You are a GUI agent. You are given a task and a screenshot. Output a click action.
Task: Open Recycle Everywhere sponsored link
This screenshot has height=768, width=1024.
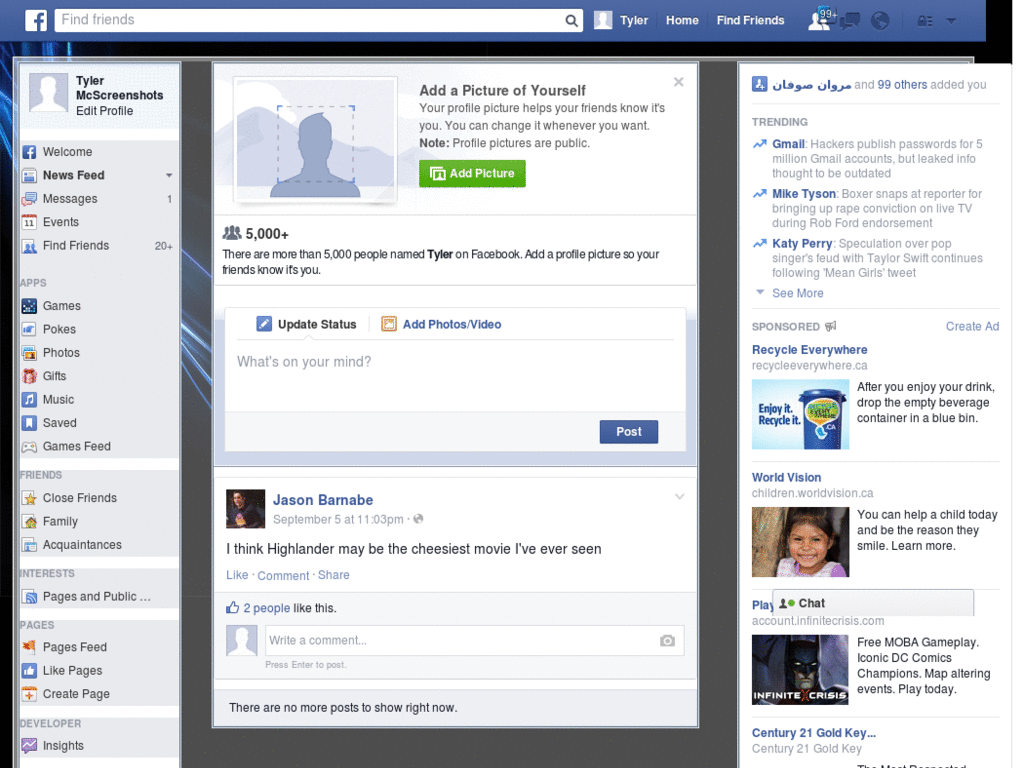click(809, 349)
